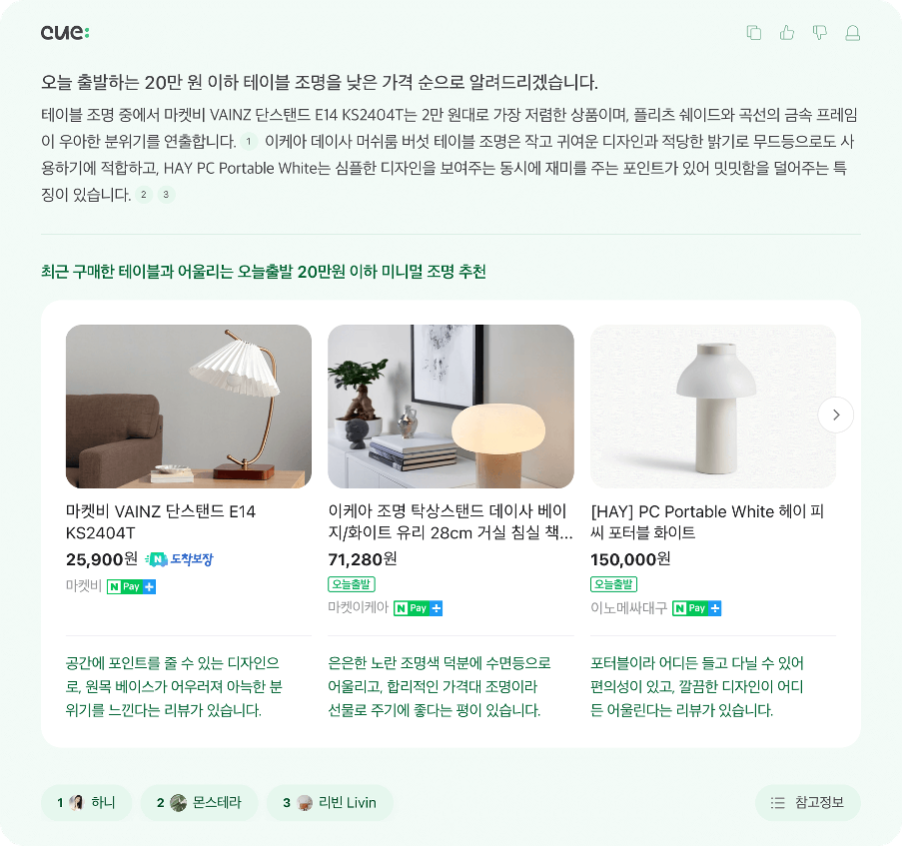
Task: Open source 1 하니
Action: click(86, 802)
